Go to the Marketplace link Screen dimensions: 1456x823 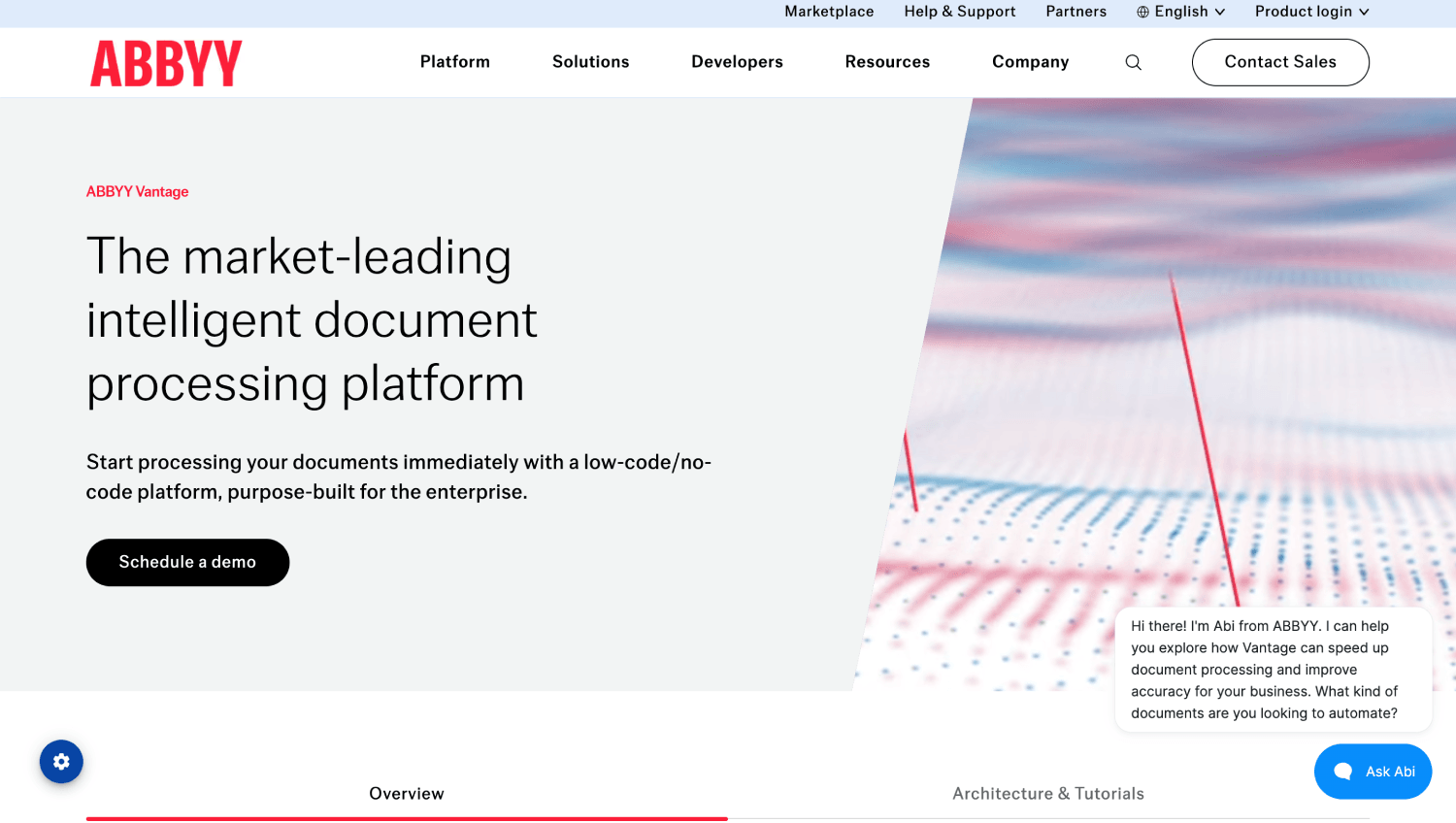click(829, 12)
